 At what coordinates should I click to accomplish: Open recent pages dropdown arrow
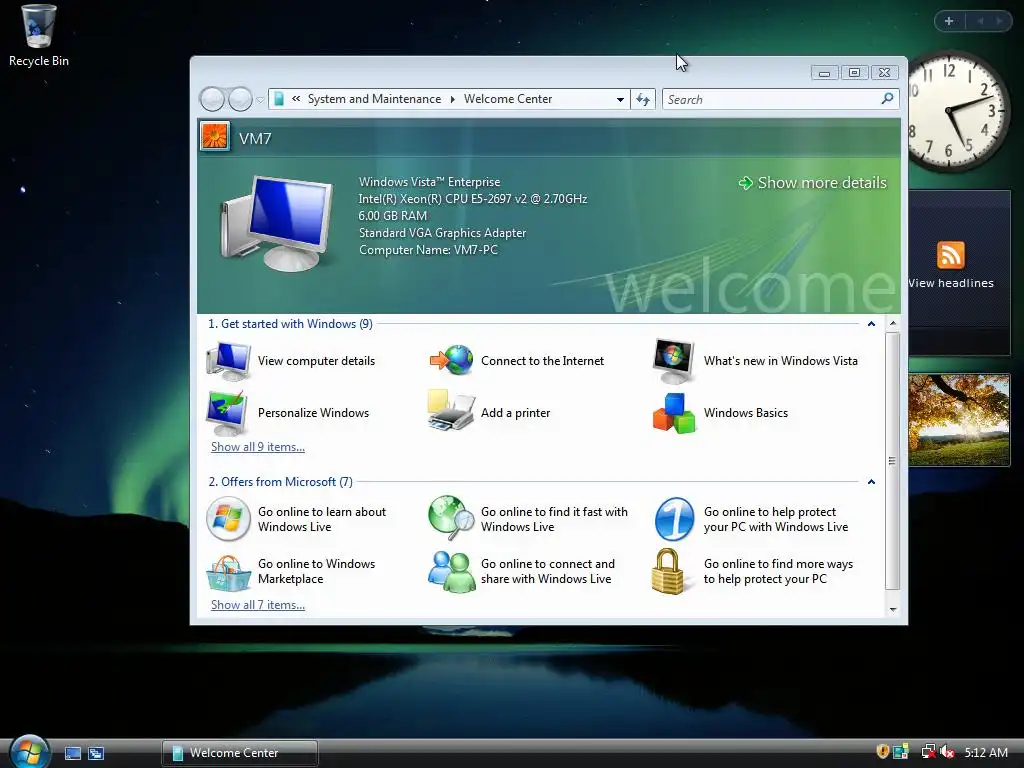260,100
